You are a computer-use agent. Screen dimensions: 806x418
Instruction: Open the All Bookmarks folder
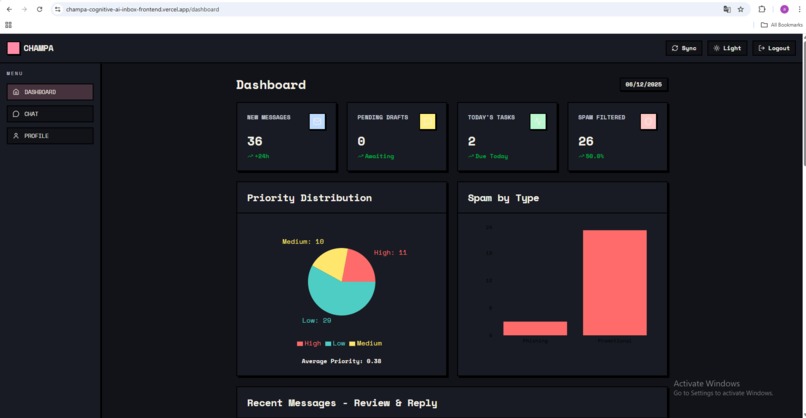click(781, 25)
